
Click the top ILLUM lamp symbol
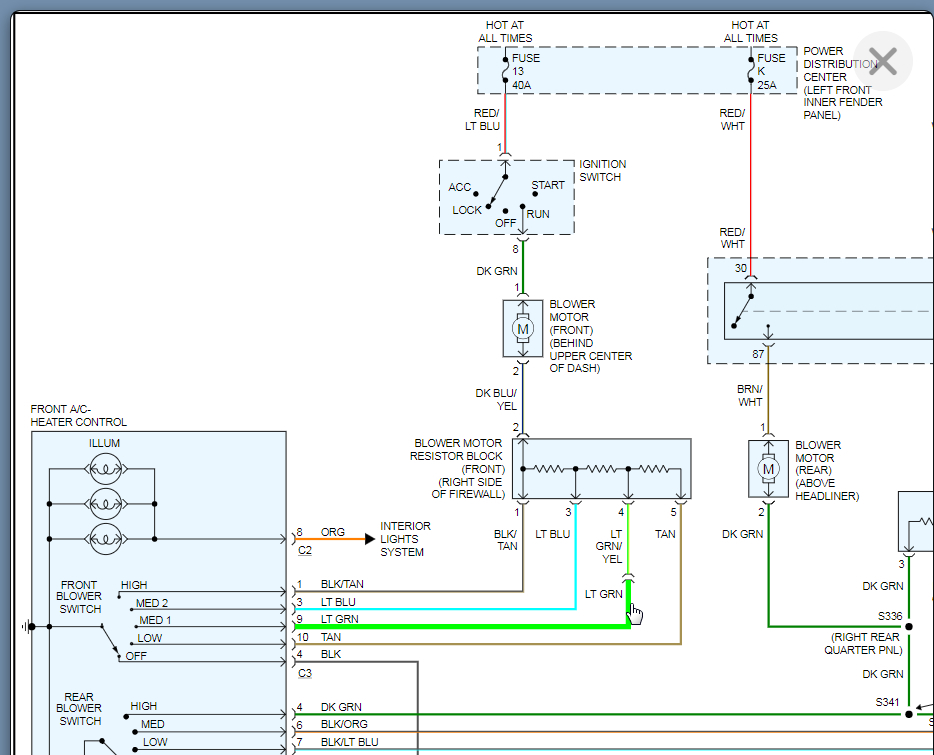[105, 466]
